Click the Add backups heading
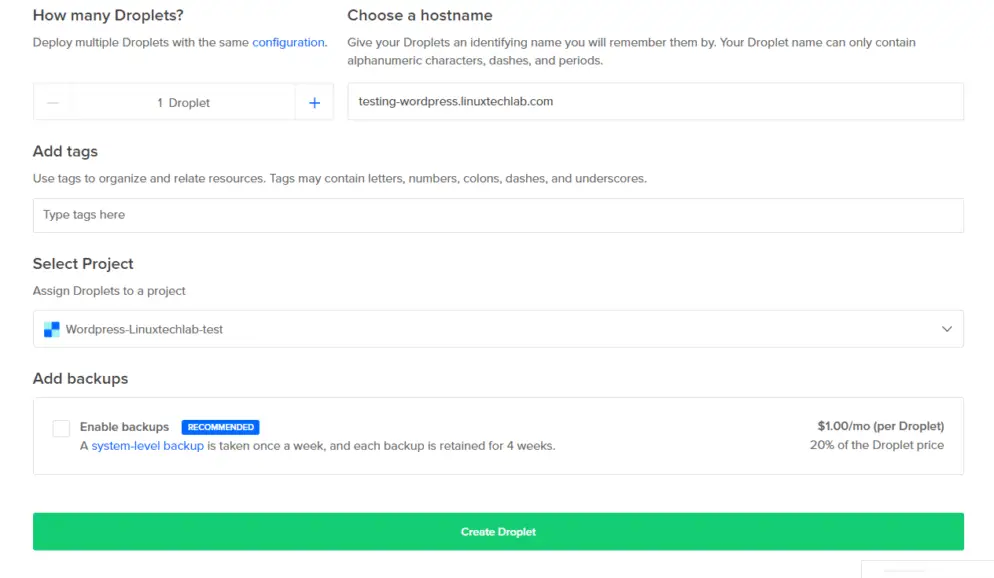Viewport: 994px width, 578px height. click(x=80, y=379)
